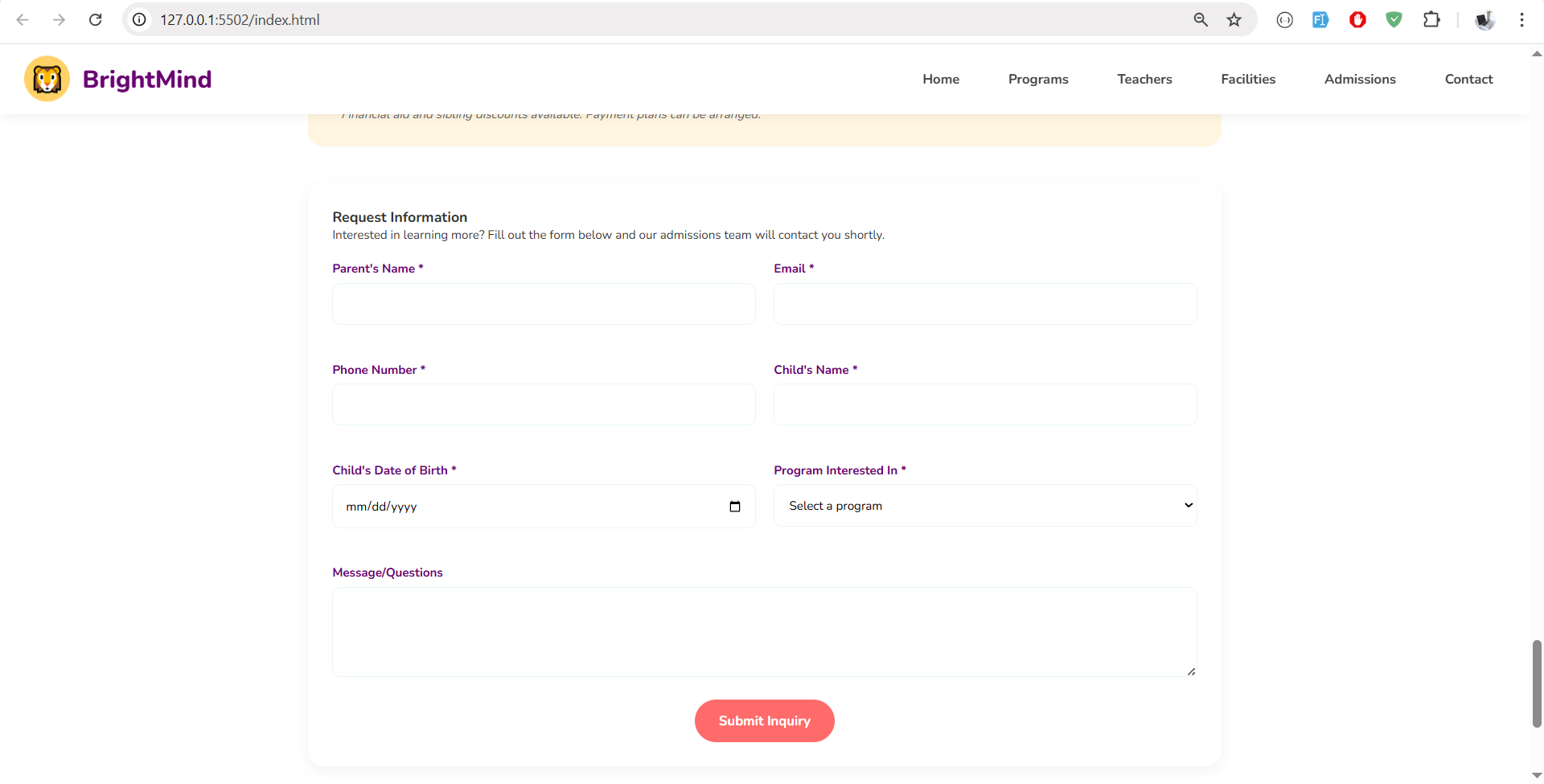Open the calendar picker for date of birth
The image size is (1544, 784).
point(734,507)
